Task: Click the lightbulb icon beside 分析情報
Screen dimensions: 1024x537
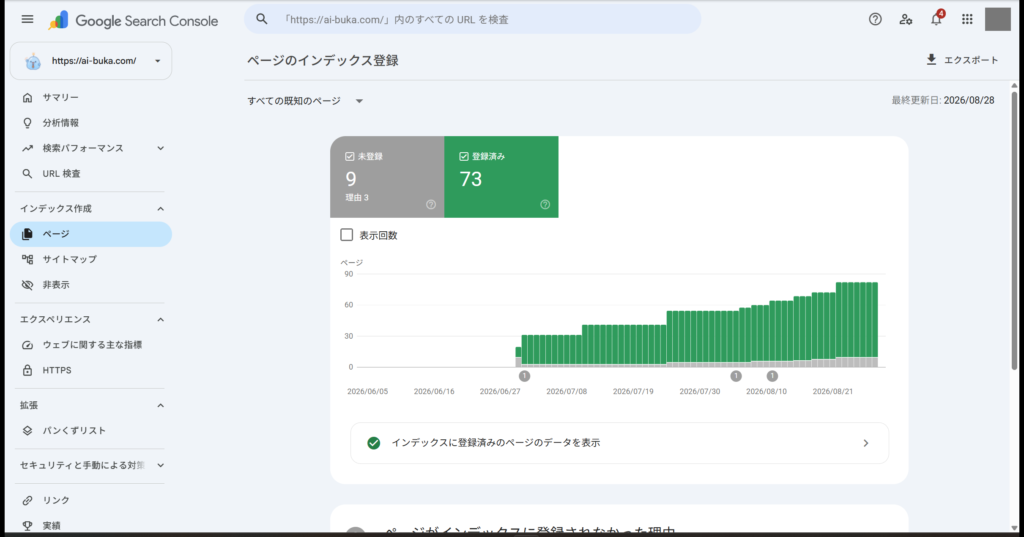Action: [27, 123]
